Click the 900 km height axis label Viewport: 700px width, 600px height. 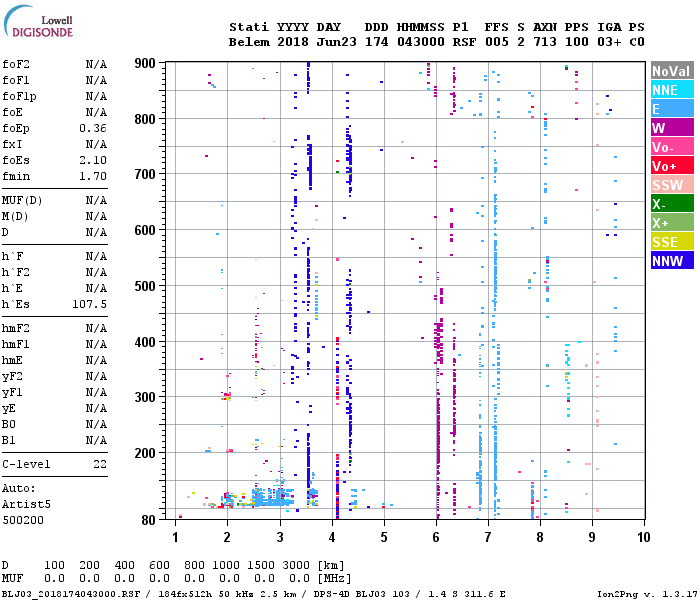click(x=145, y=63)
